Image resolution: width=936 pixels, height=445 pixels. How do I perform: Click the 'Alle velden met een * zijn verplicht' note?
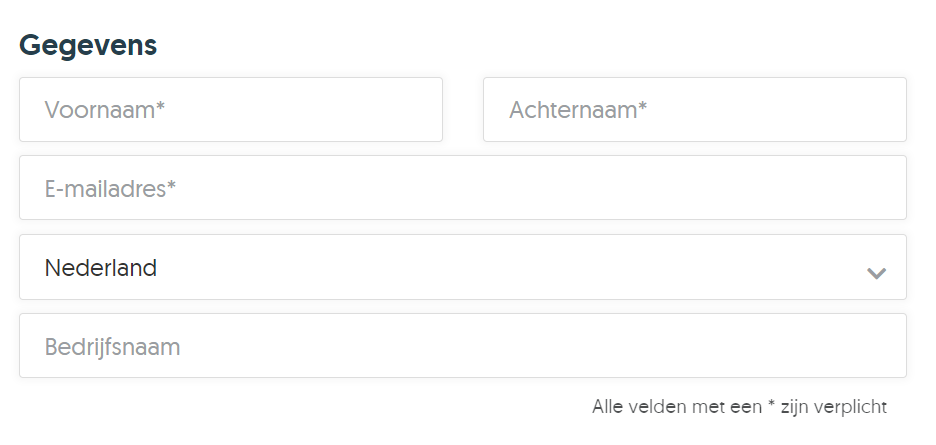[739, 407]
